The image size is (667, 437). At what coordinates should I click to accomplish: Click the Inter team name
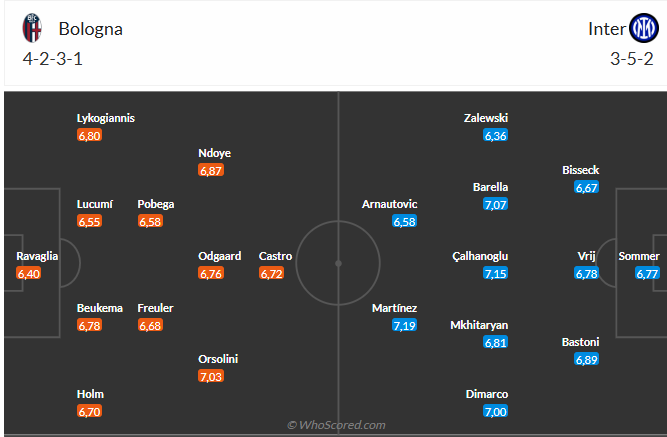coord(606,28)
